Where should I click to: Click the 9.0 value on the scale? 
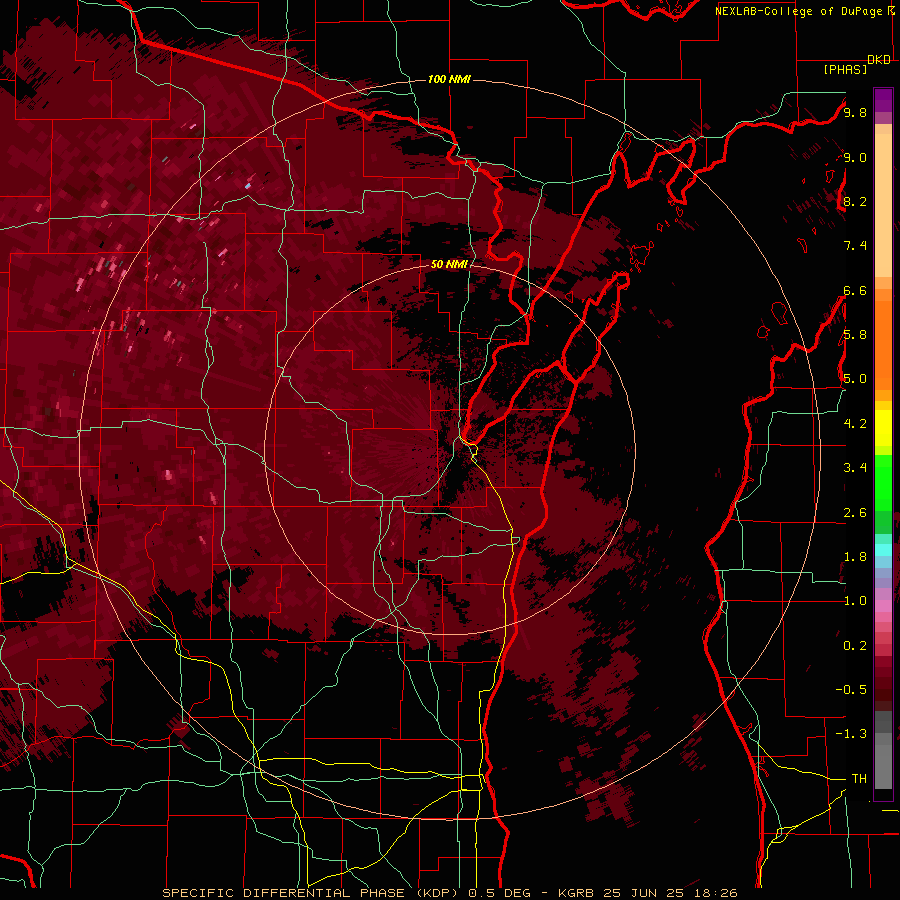click(855, 157)
